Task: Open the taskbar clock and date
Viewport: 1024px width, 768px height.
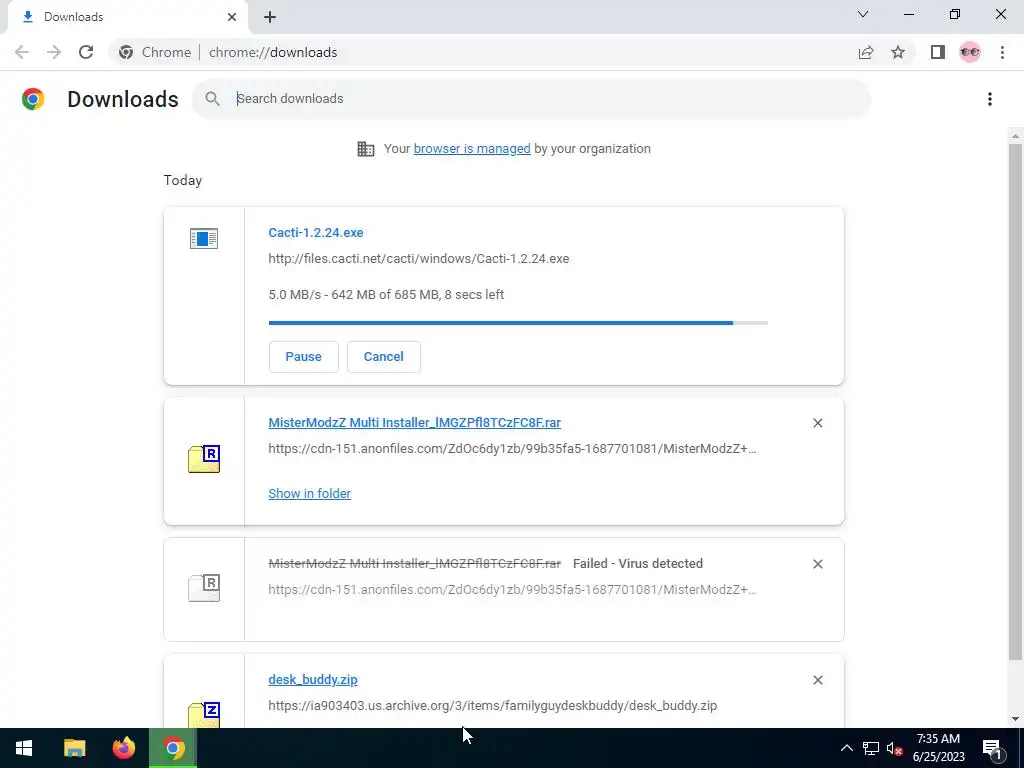Action: point(938,748)
